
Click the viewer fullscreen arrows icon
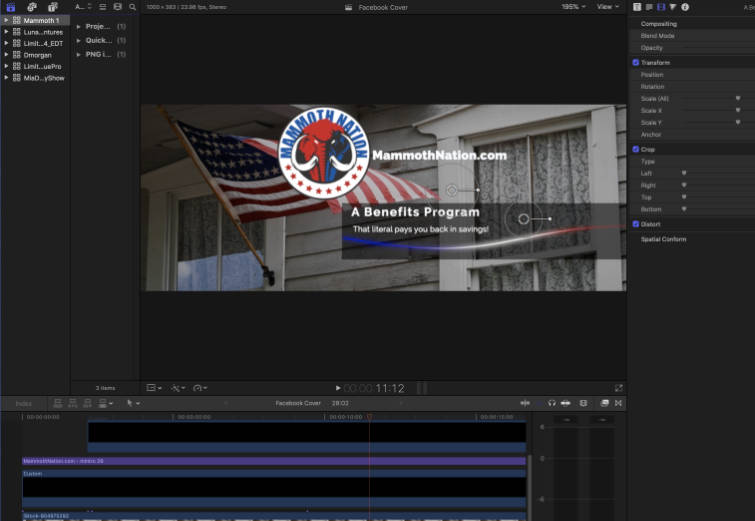(619, 388)
